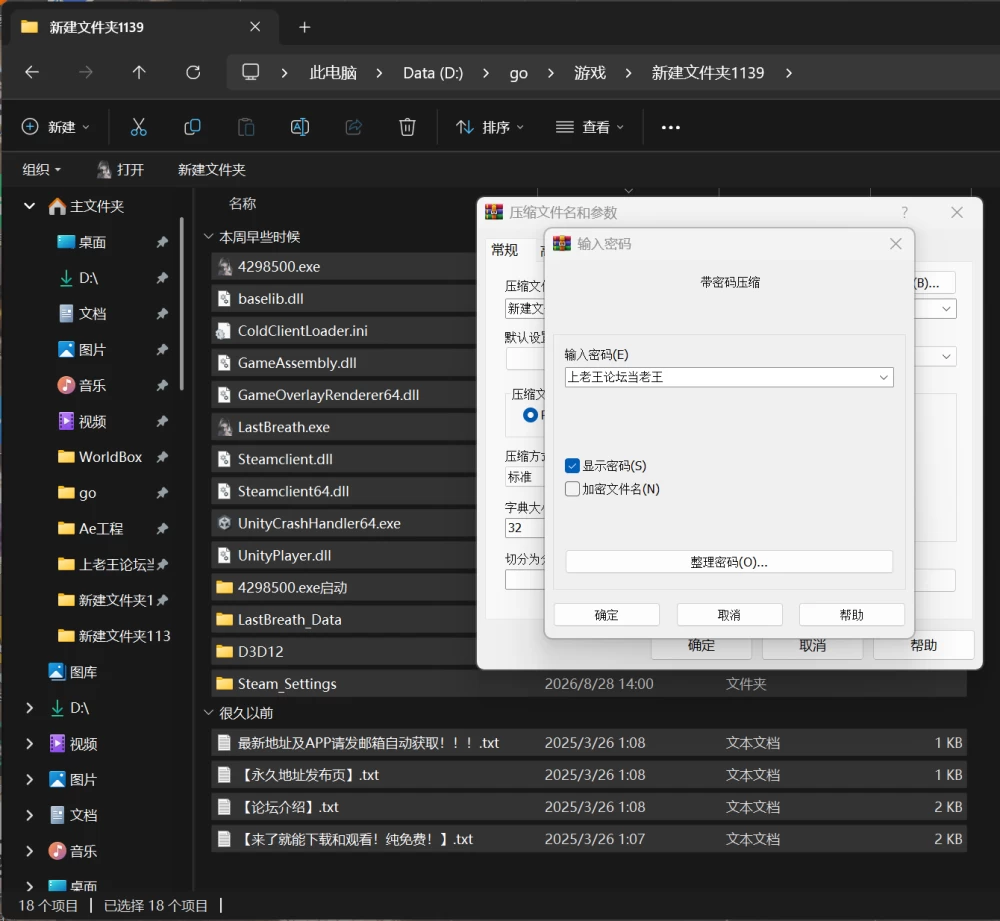This screenshot has width=1000, height=921.
Task: Click the Paste clipboard icon
Action: (x=246, y=127)
